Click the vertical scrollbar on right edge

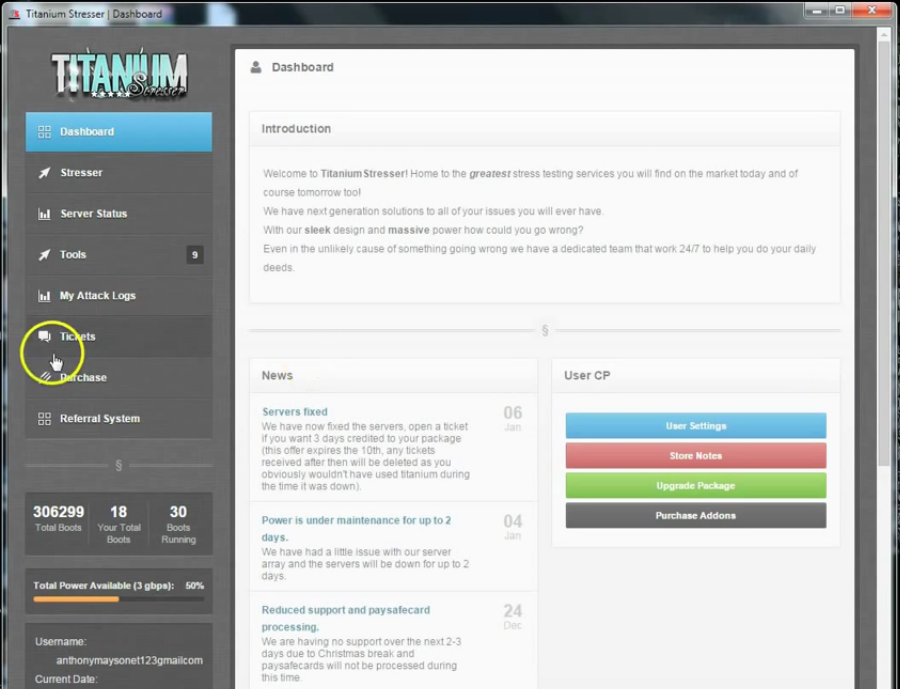click(883, 250)
